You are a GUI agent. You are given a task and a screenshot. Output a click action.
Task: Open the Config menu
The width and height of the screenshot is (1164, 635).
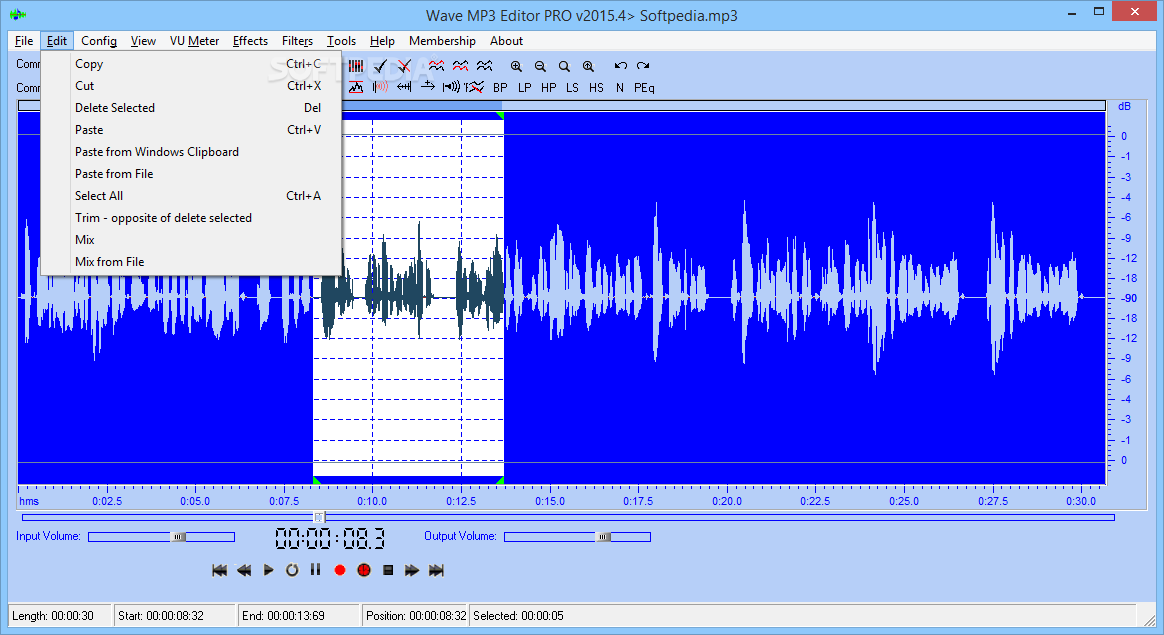(99, 41)
